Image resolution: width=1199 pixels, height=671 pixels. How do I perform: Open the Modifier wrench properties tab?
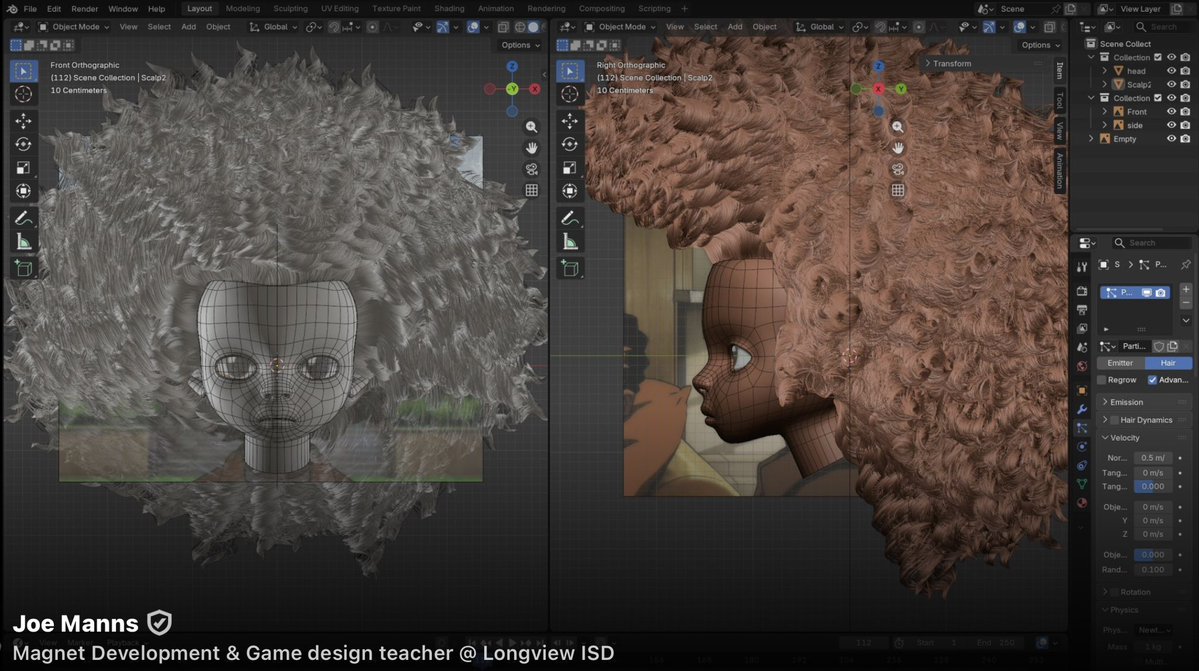tap(1081, 409)
